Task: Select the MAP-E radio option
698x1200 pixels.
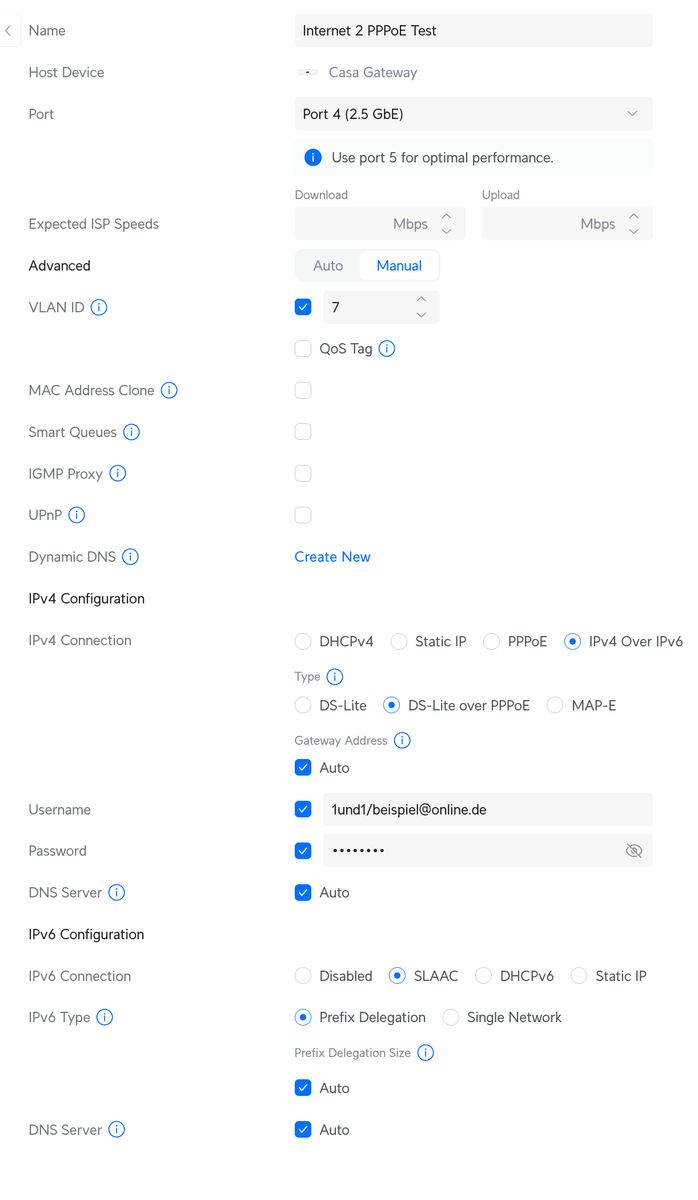Action: point(555,706)
